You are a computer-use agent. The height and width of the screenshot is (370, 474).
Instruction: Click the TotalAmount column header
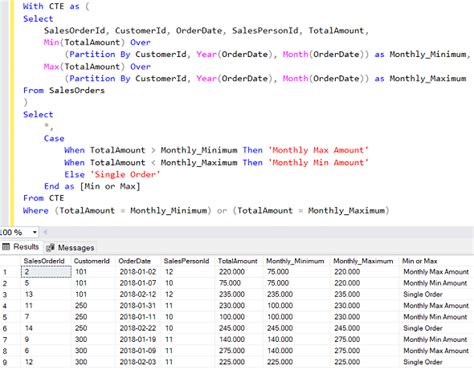[238, 261]
